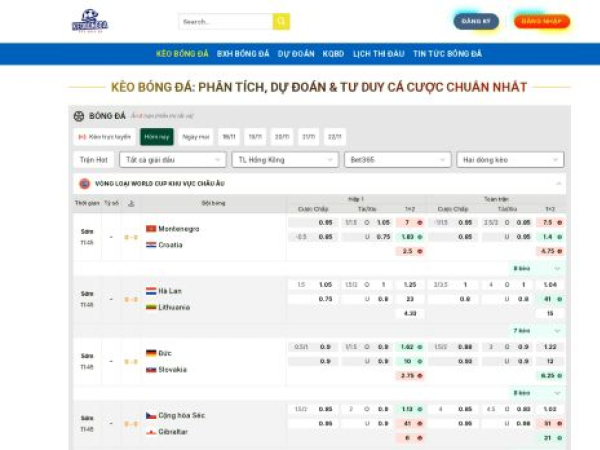
Task: Open the BXH BÓNG ĐÁ menu item
Action: (x=243, y=54)
